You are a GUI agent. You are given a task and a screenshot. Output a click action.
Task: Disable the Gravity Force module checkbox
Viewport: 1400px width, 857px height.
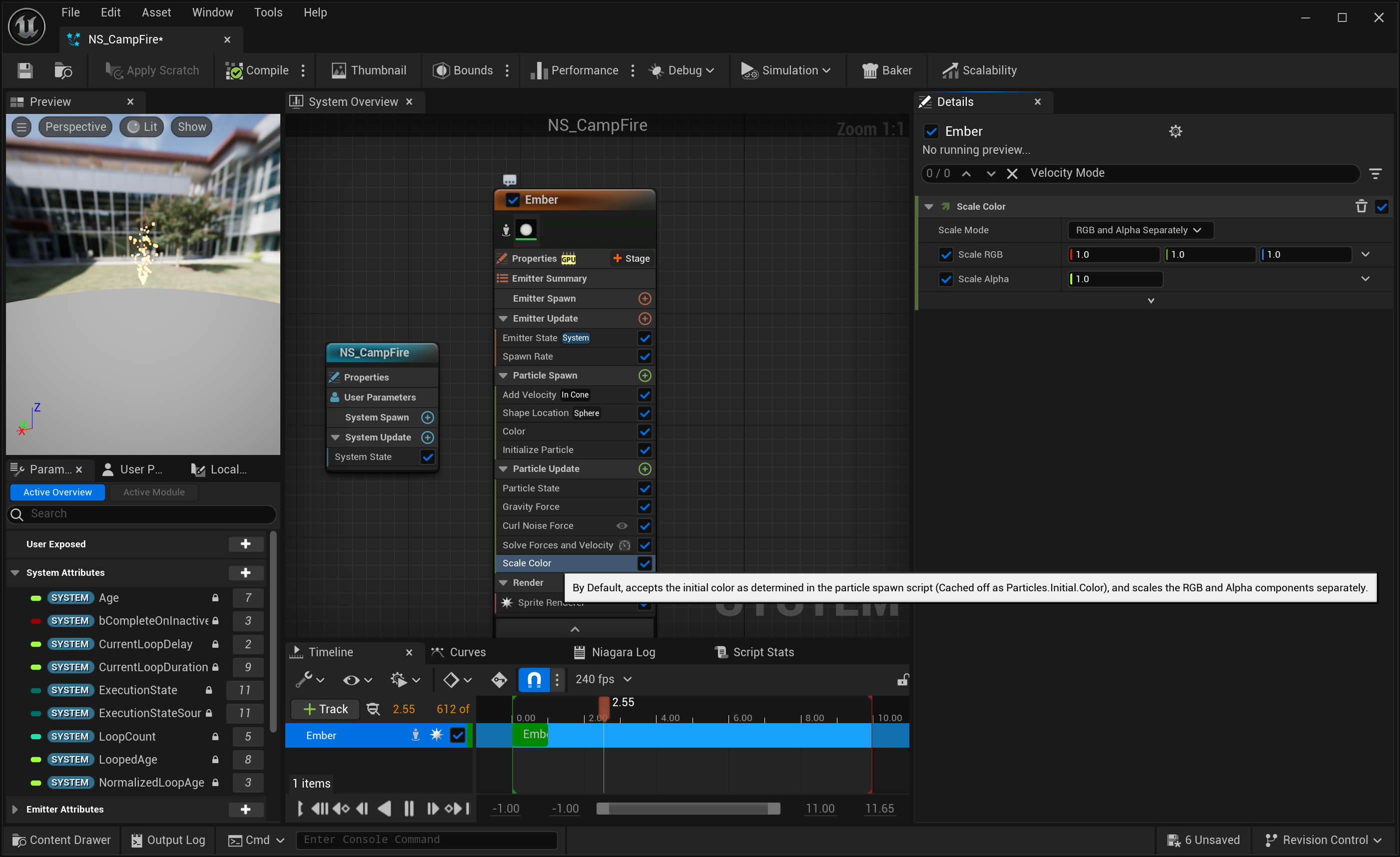pos(645,506)
